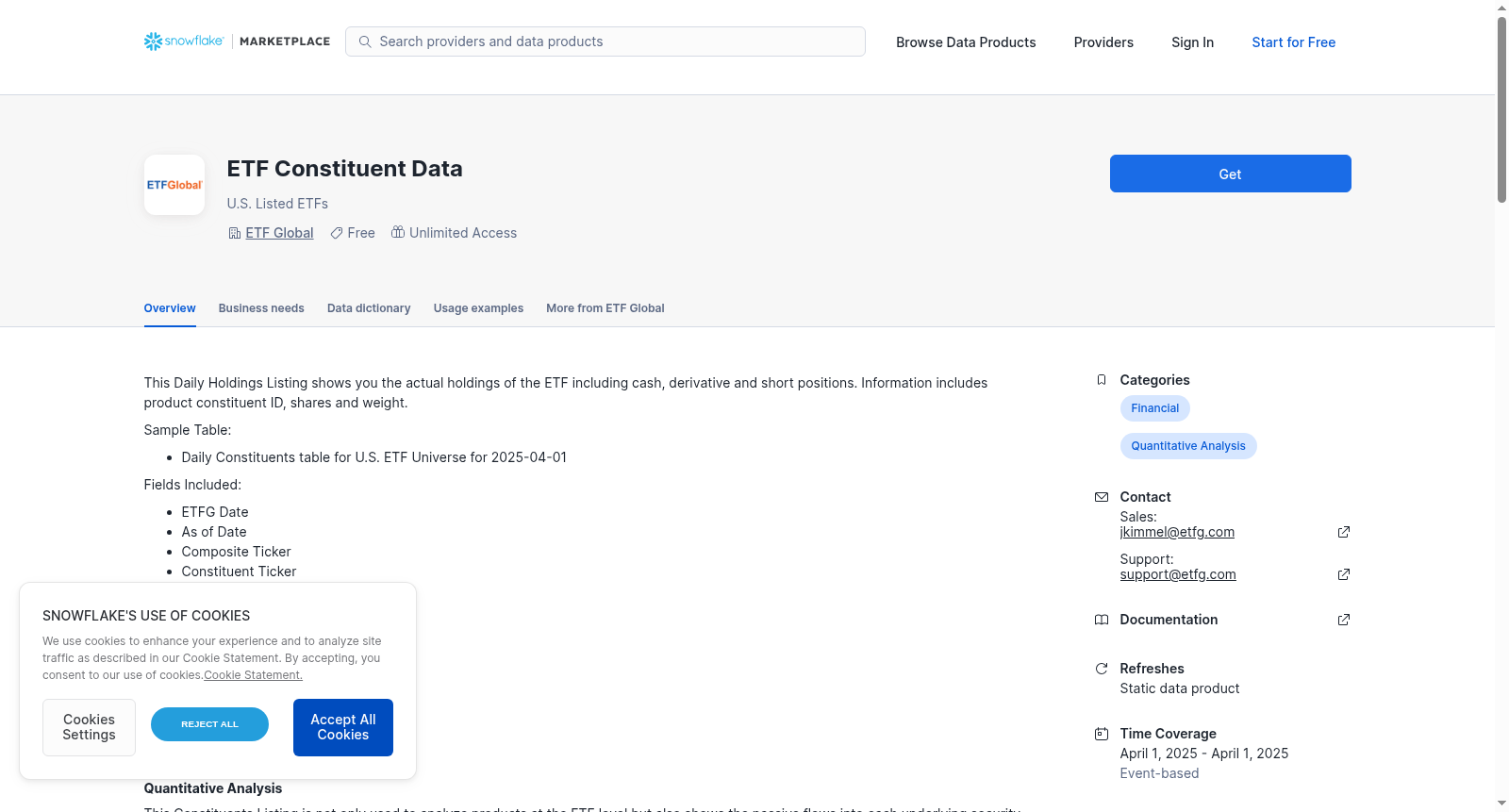Click the support@etfg.com email link
Viewport: 1509px width, 812px height.
[x=1178, y=574]
